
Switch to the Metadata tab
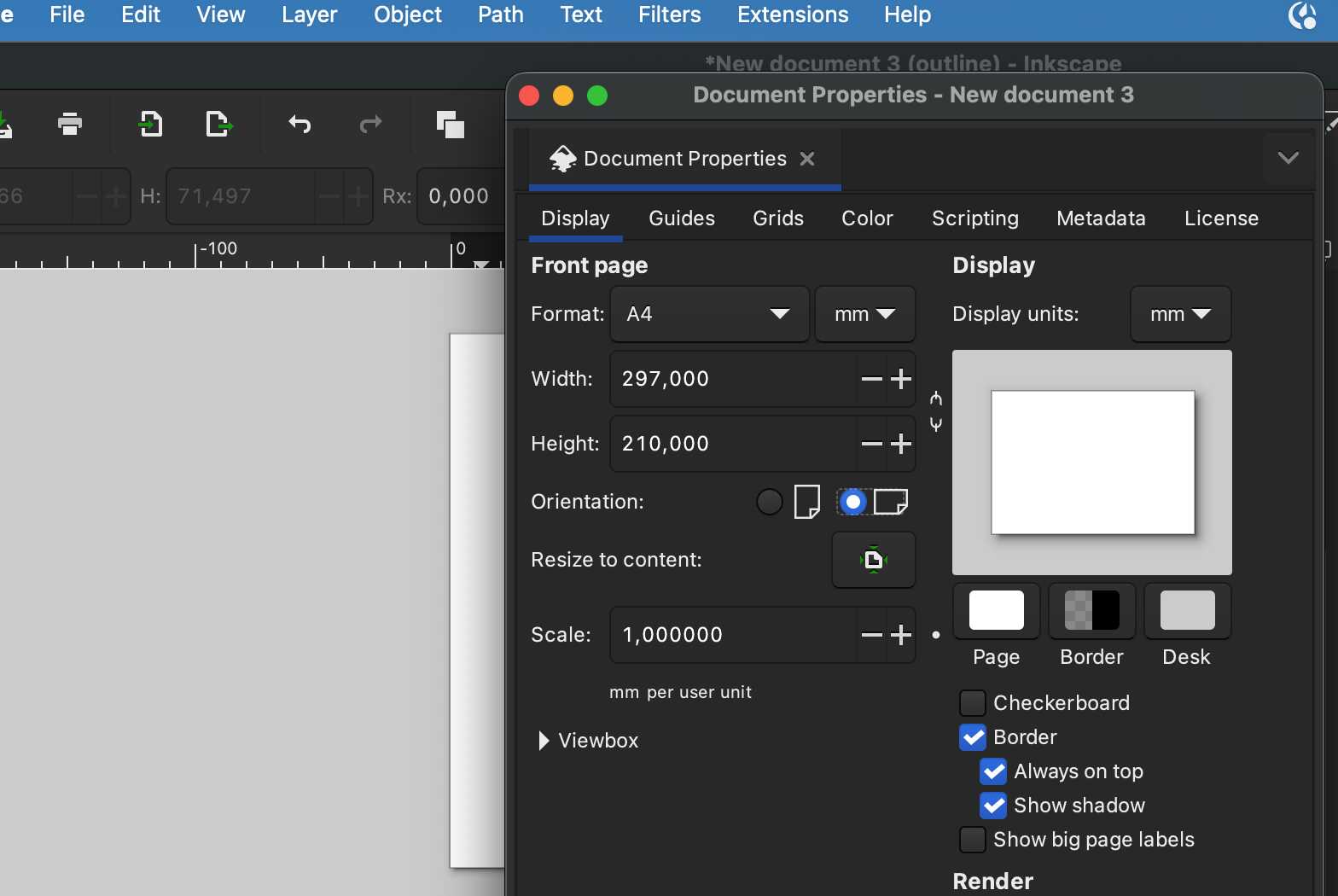tap(1101, 218)
